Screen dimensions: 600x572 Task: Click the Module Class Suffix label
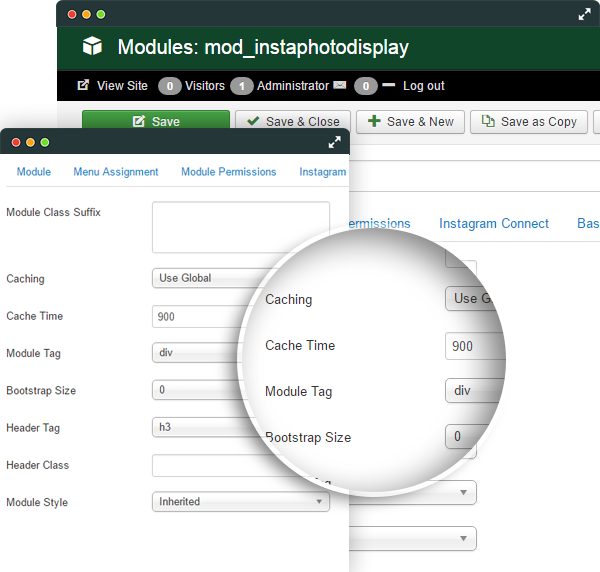point(53,212)
